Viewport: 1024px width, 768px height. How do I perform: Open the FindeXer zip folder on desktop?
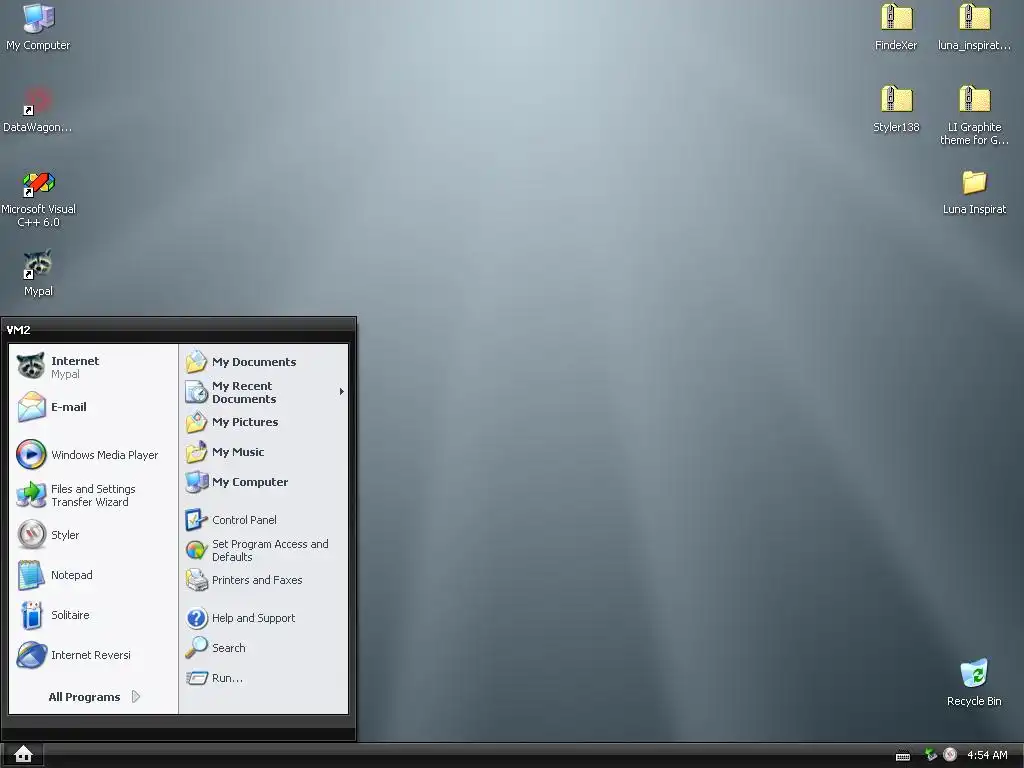(x=896, y=27)
